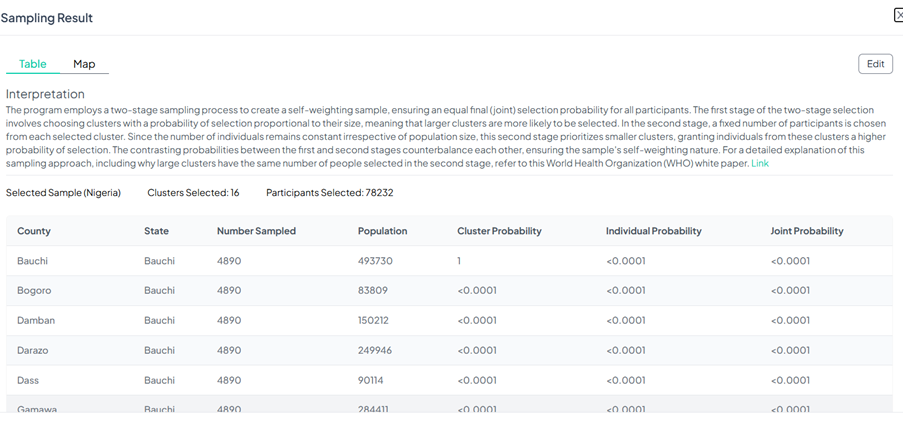Click the Joint Probability column header
This screenshot has height=432, width=903.
(806, 231)
